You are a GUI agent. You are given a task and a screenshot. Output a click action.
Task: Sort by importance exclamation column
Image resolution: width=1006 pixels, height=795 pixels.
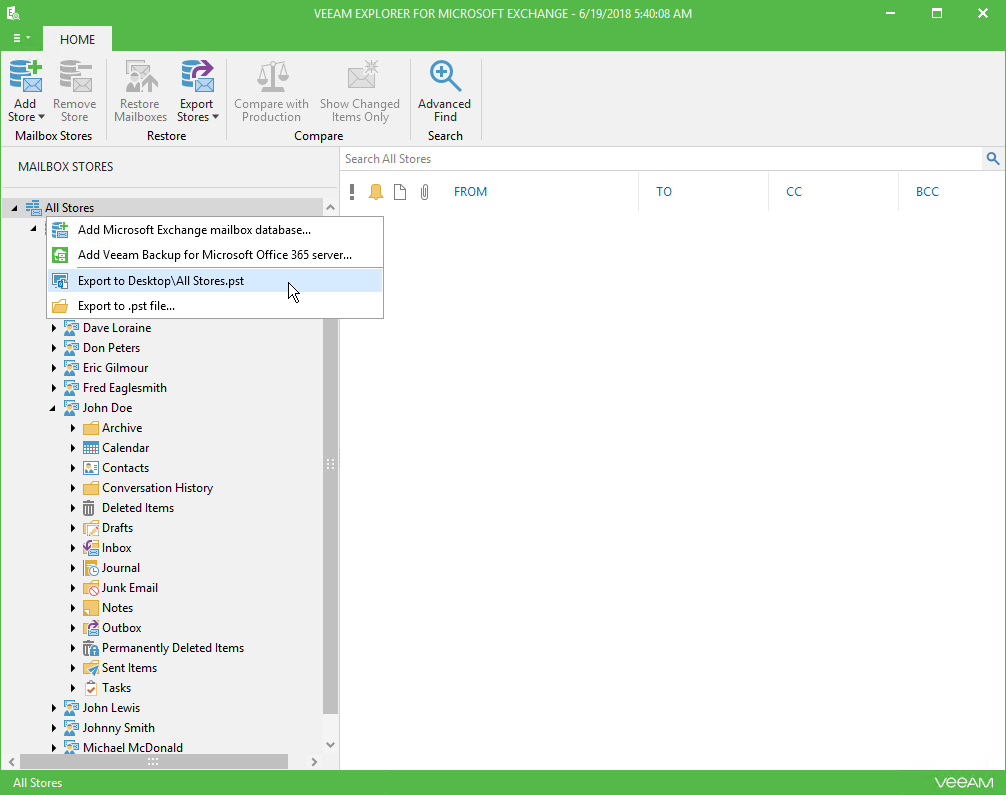tap(352, 191)
